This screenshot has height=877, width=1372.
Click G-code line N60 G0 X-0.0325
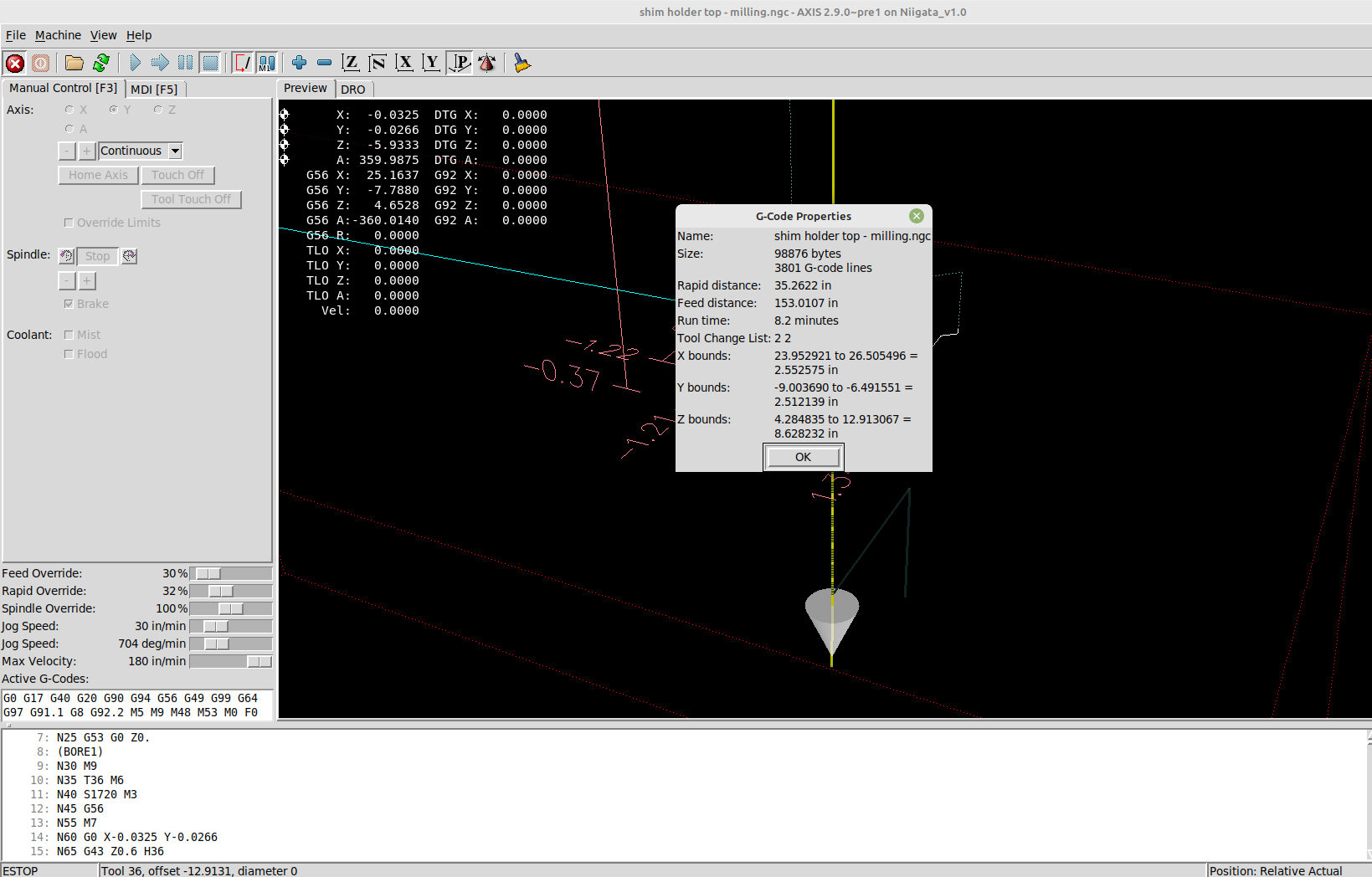tap(136, 837)
